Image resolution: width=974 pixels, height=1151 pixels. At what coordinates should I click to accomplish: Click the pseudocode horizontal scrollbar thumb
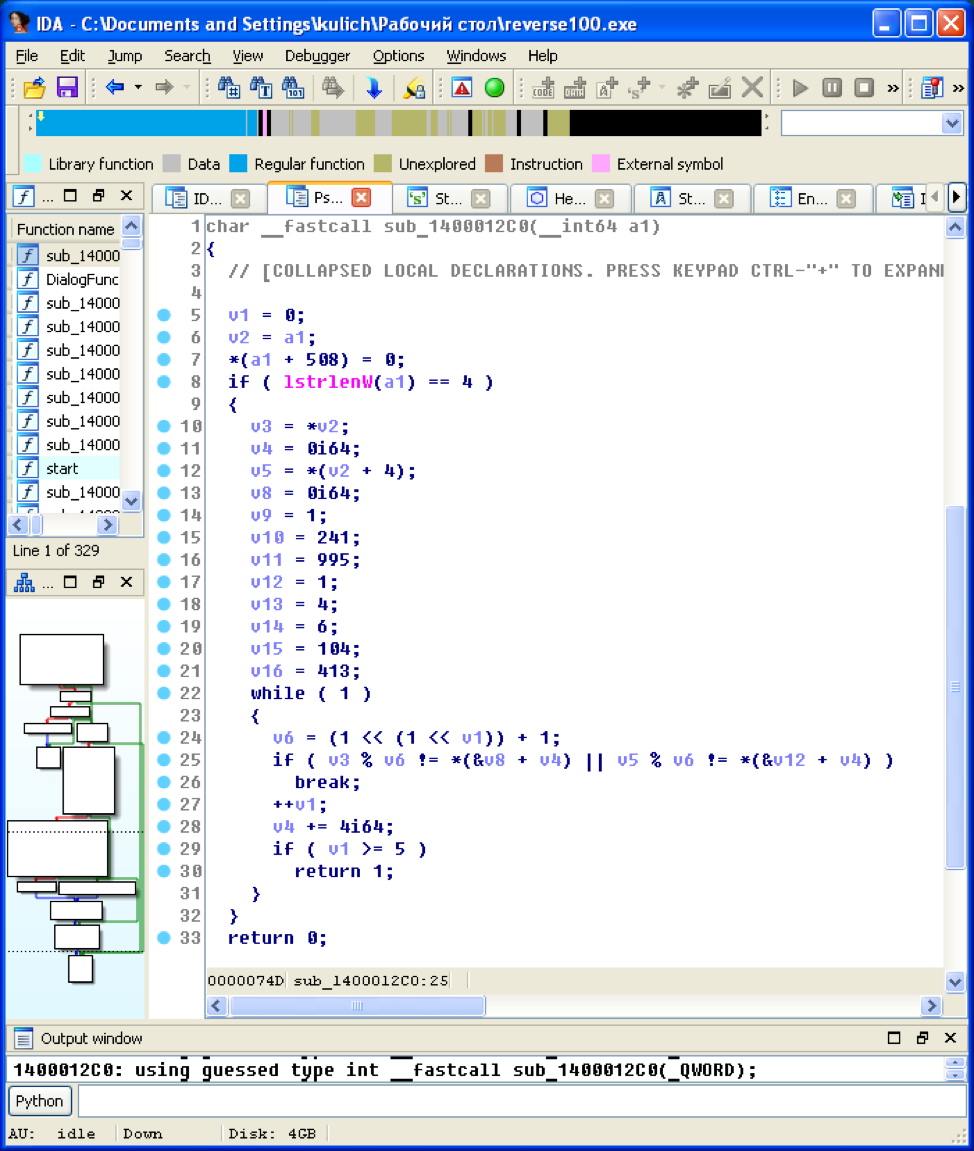tap(357, 1006)
